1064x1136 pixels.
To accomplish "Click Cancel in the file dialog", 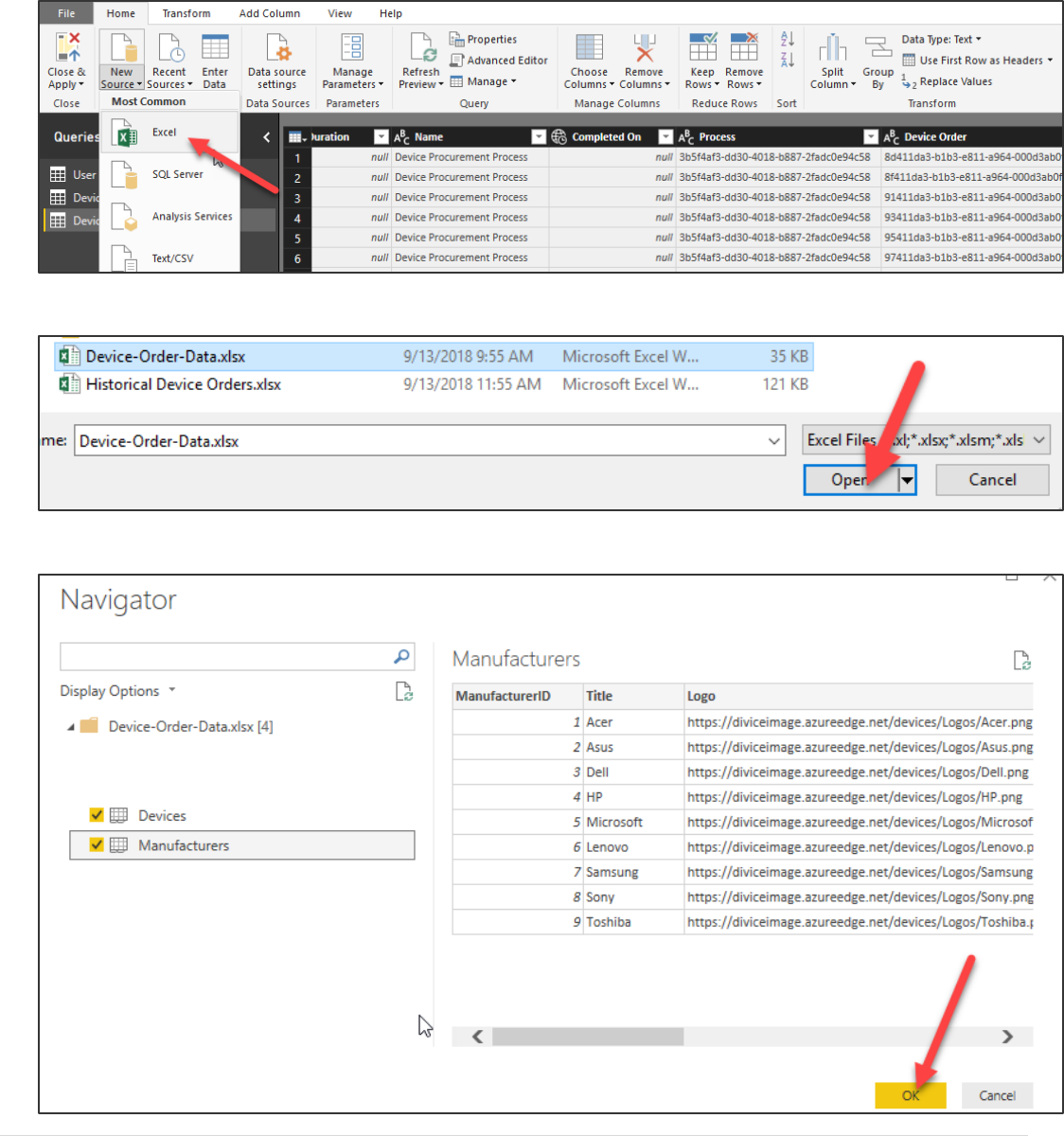I will click(x=992, y=480).
